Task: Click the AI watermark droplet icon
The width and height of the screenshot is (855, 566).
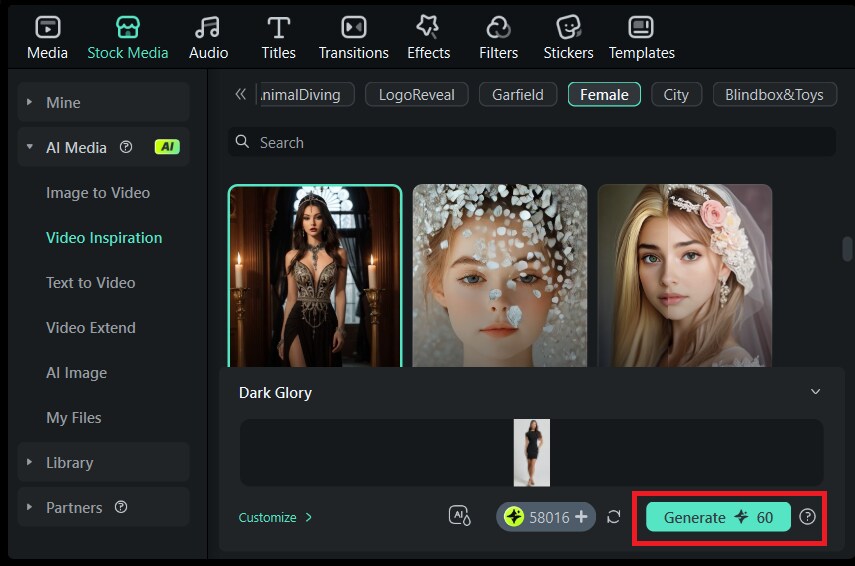Action: coord(460,516)
